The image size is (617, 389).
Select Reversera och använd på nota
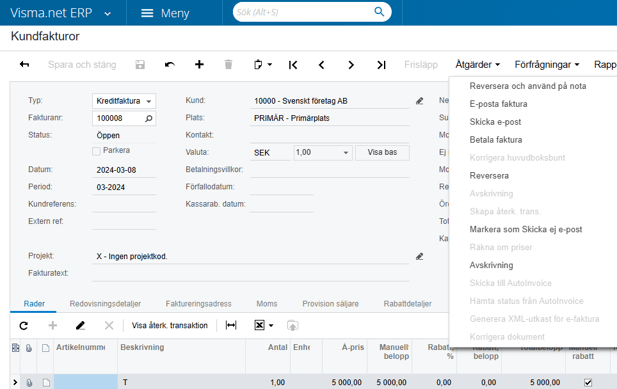tap(528, 86)
